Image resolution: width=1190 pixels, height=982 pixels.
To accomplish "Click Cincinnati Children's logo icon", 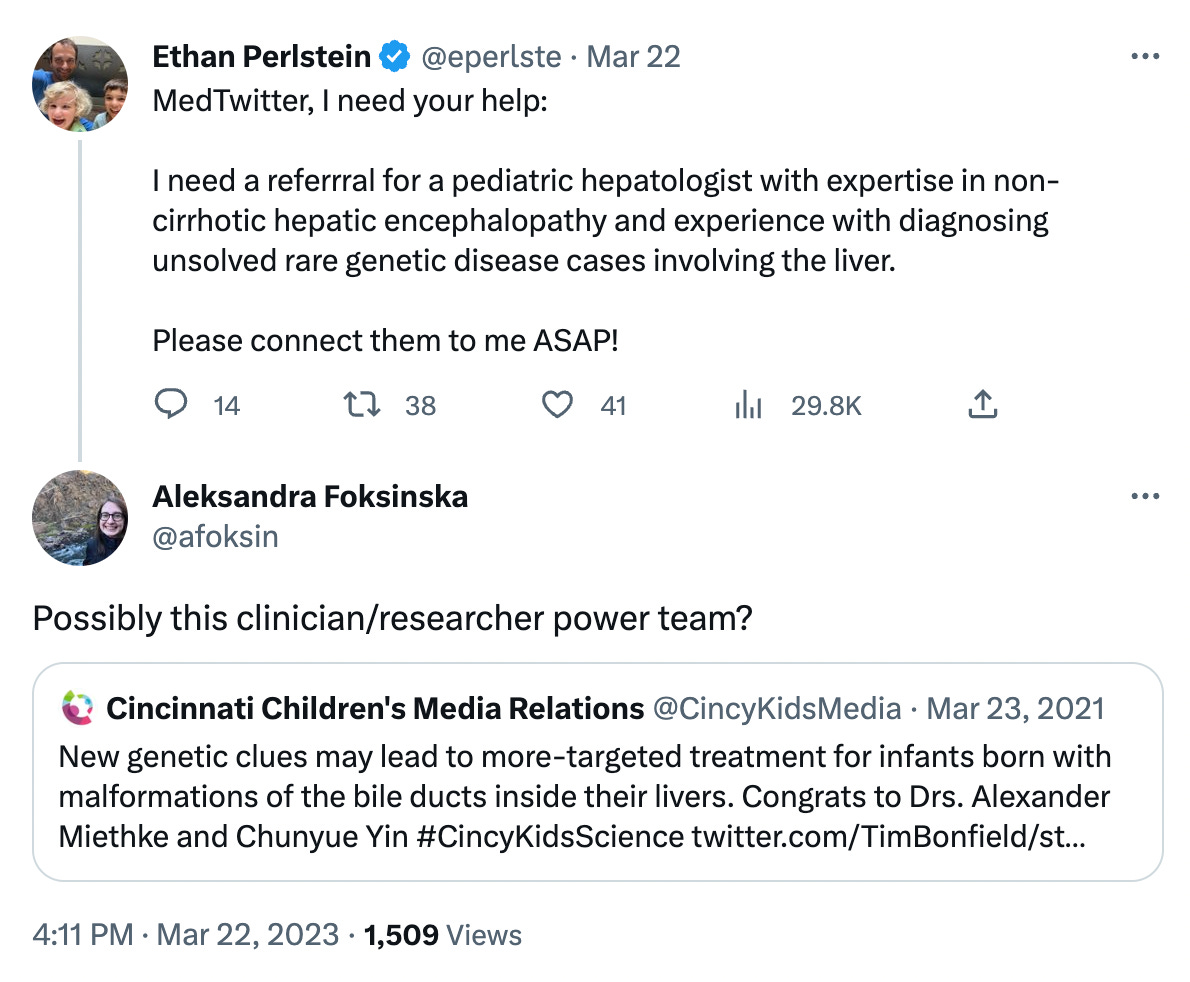I will [x=77, y=707].
